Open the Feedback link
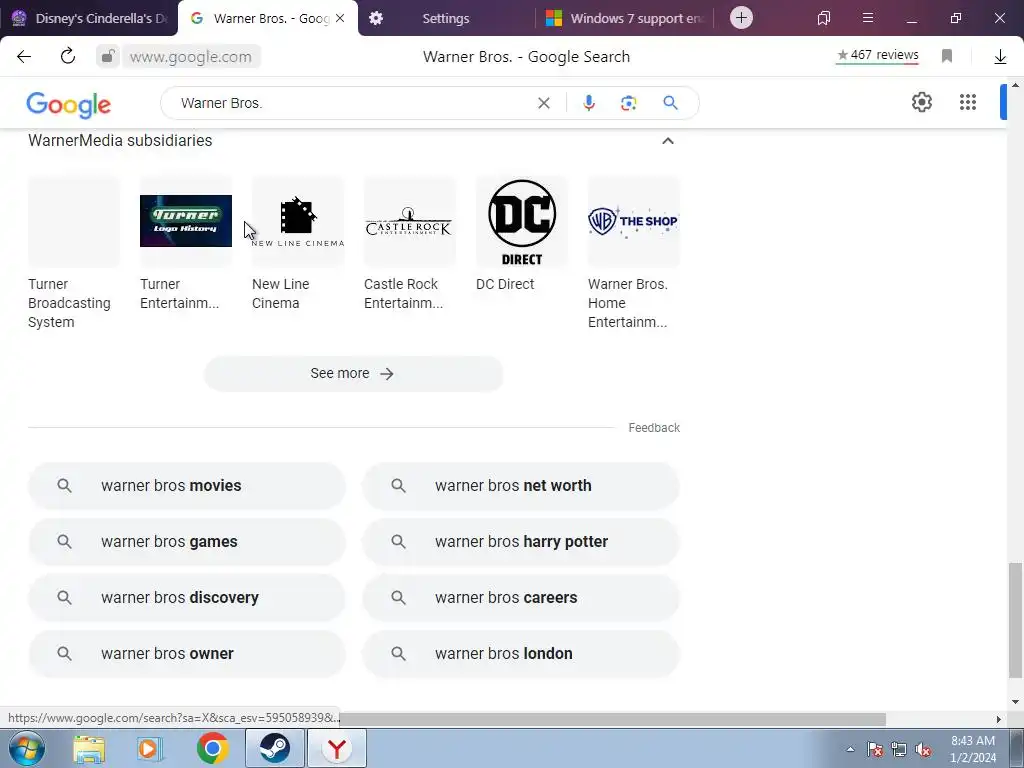Screen dimensions: 1024x768 click(654, 428)
